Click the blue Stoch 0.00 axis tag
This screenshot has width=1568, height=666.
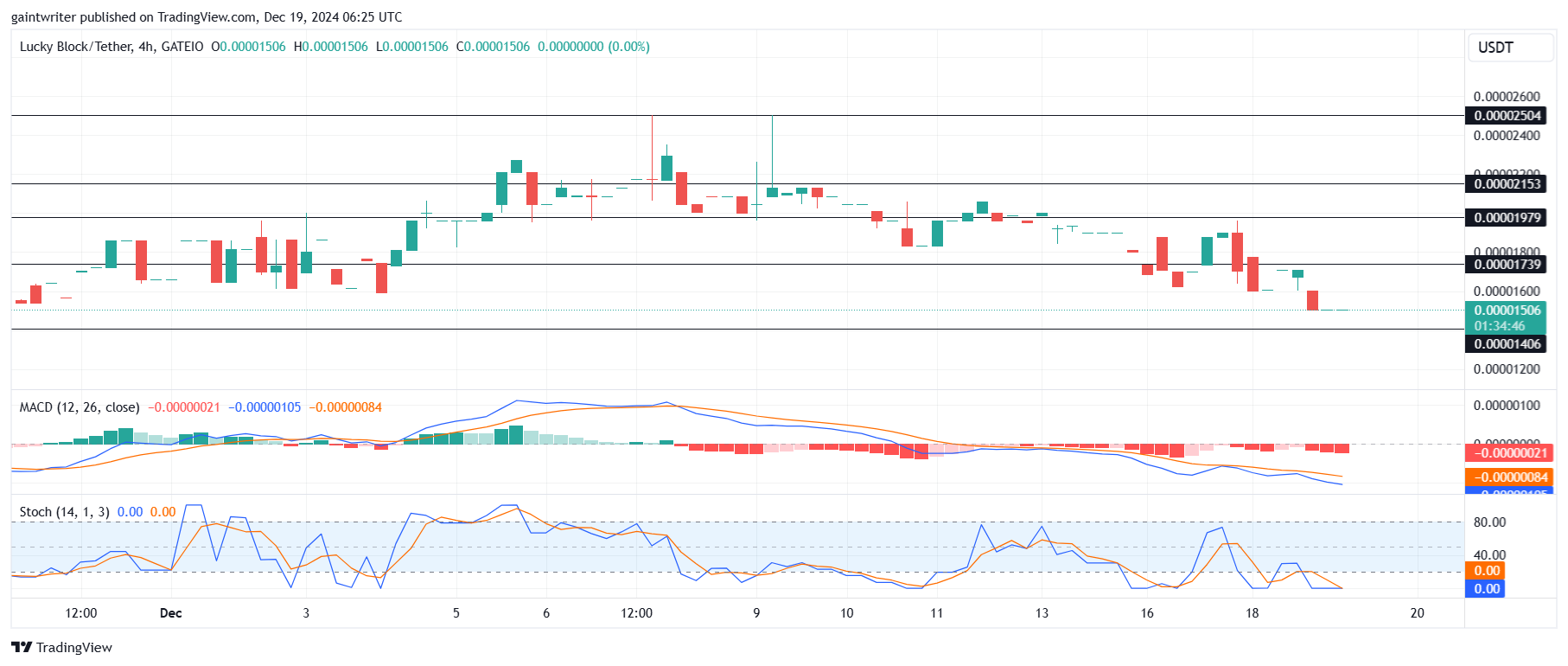(1485, 589)
